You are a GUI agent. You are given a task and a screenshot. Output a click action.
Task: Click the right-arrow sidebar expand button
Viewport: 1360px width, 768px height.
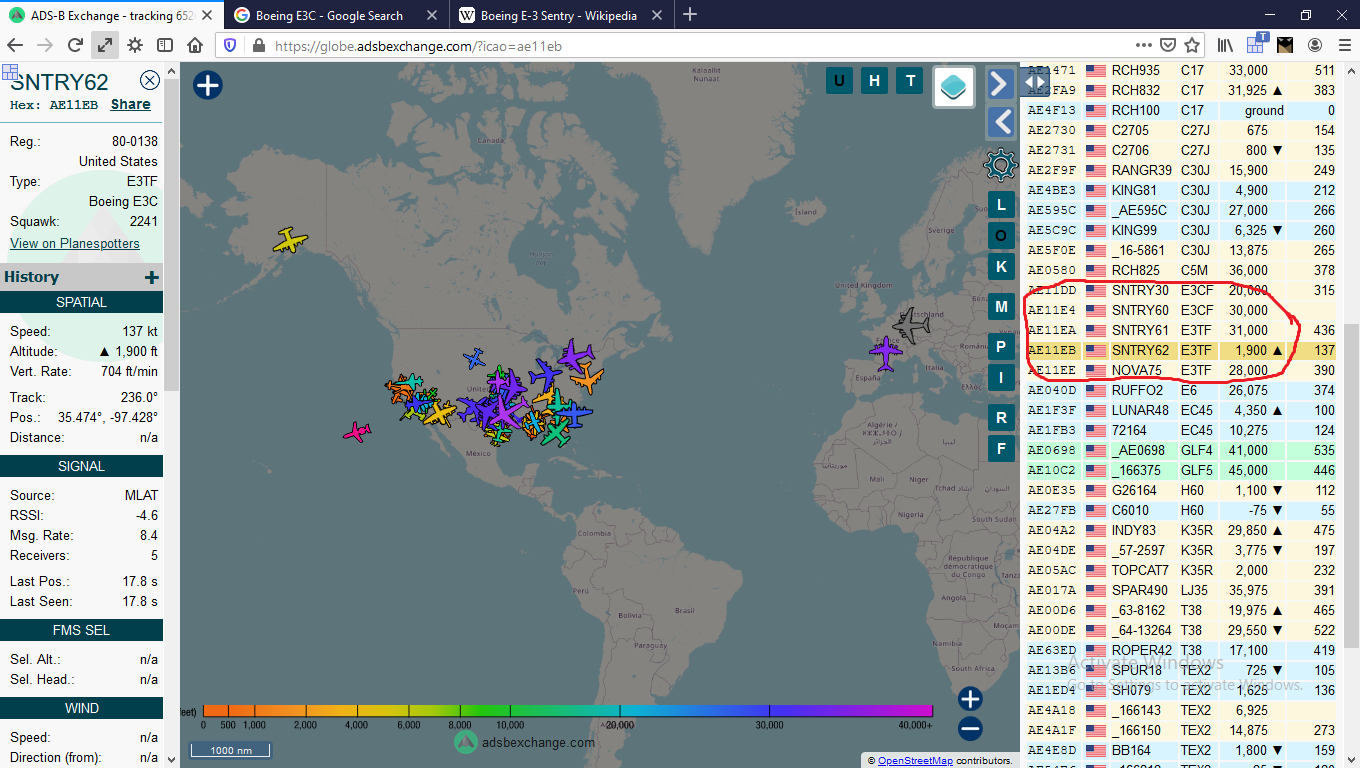coord(1000,83)
